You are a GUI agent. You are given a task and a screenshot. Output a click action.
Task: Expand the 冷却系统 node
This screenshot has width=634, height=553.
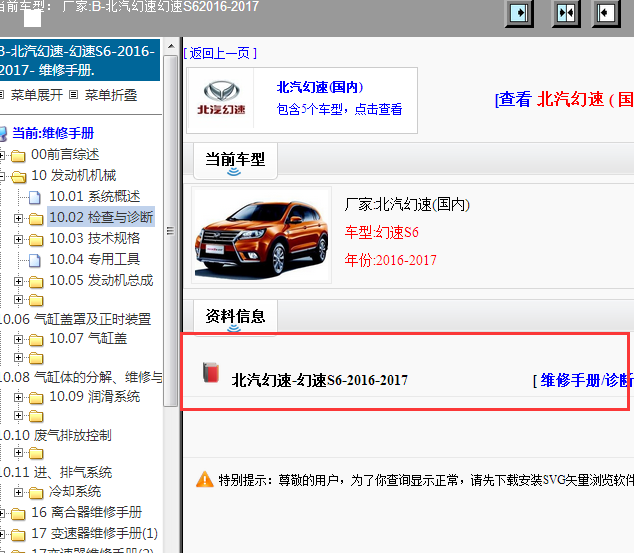point(18,492)
